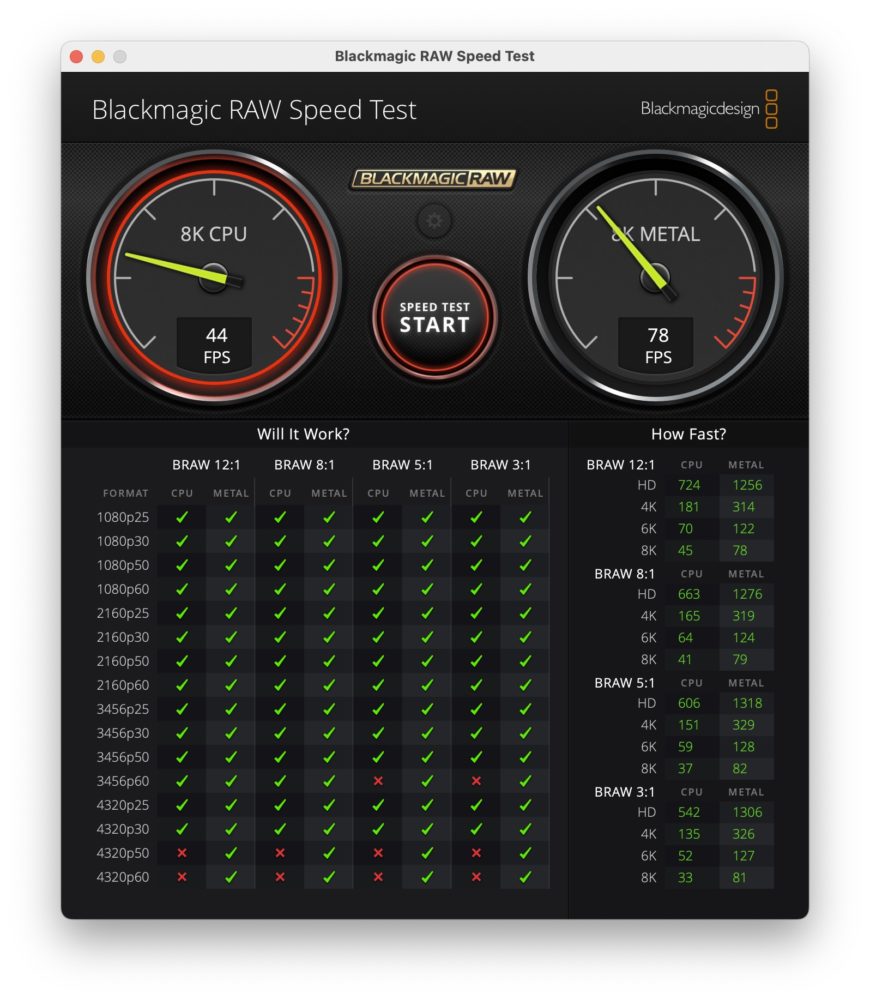Select the 1080p25 format row label
The height and width of the screenshot is (1000, 870).
click(122, 517)
